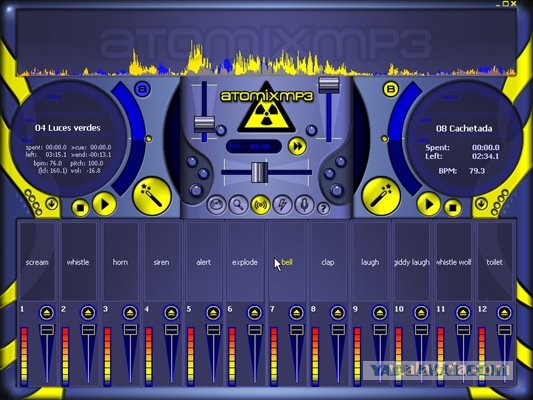Stop deck A playback
The image size is (533, 400).
click(80, 207)
